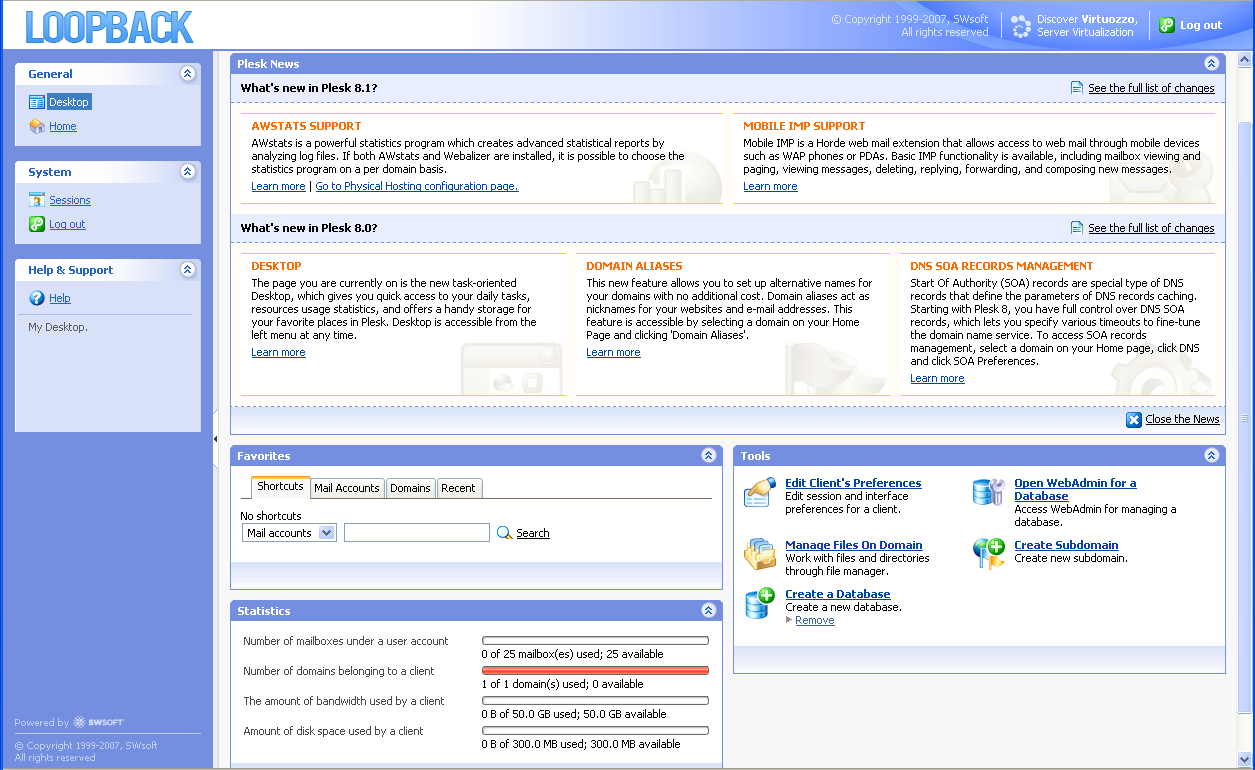Click the Close the News link
Viewport: 1255px width, 770px height.
(1182, 419)
